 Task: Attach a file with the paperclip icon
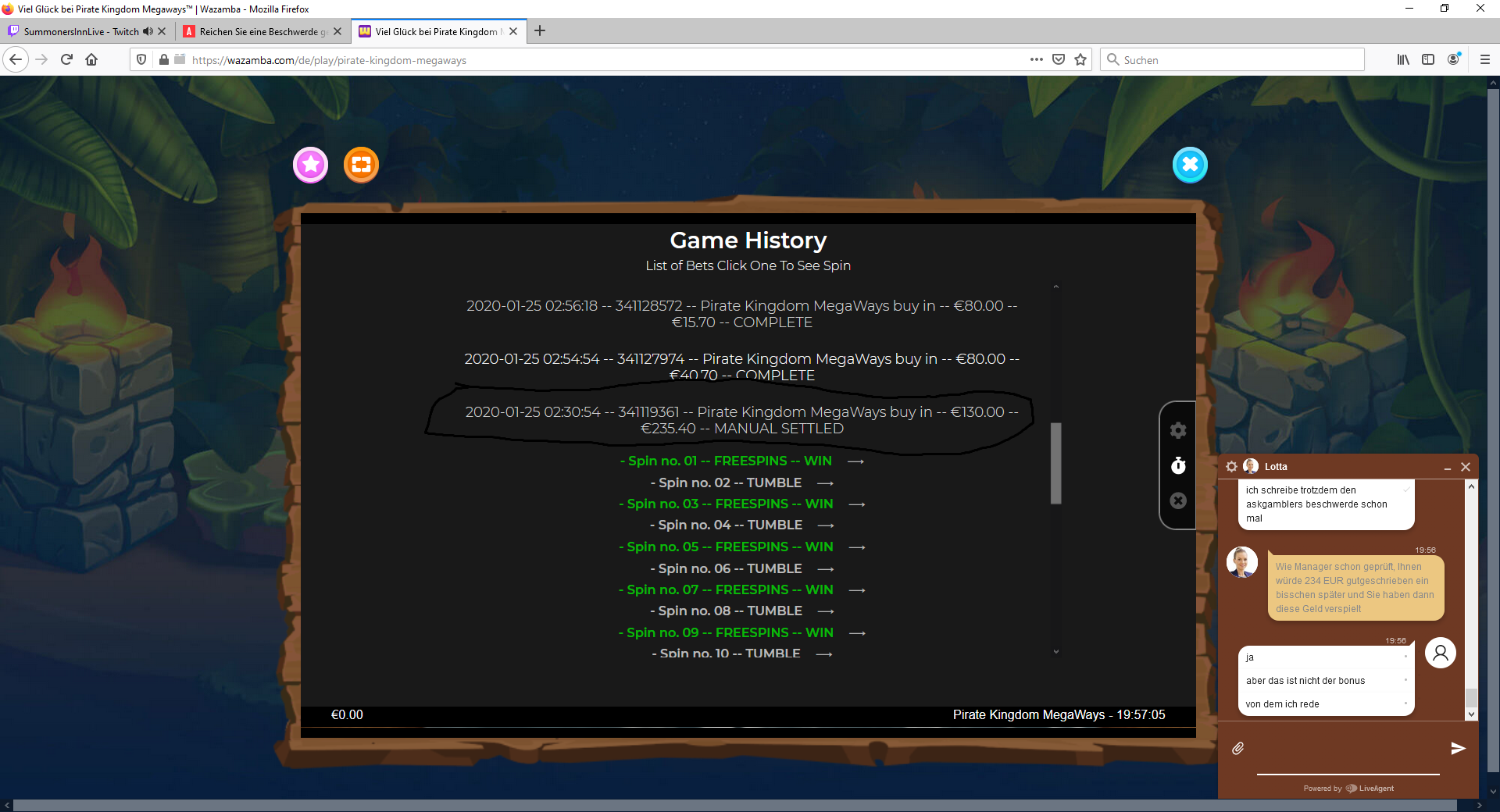click(x=1238, y=748)
